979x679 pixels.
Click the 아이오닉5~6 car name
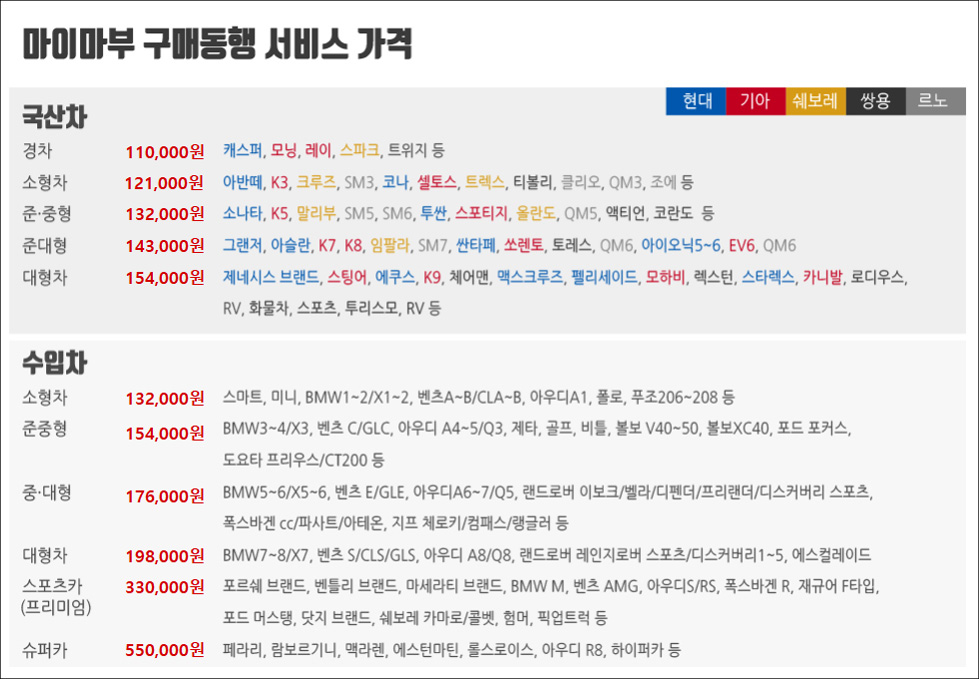[681, 245]
